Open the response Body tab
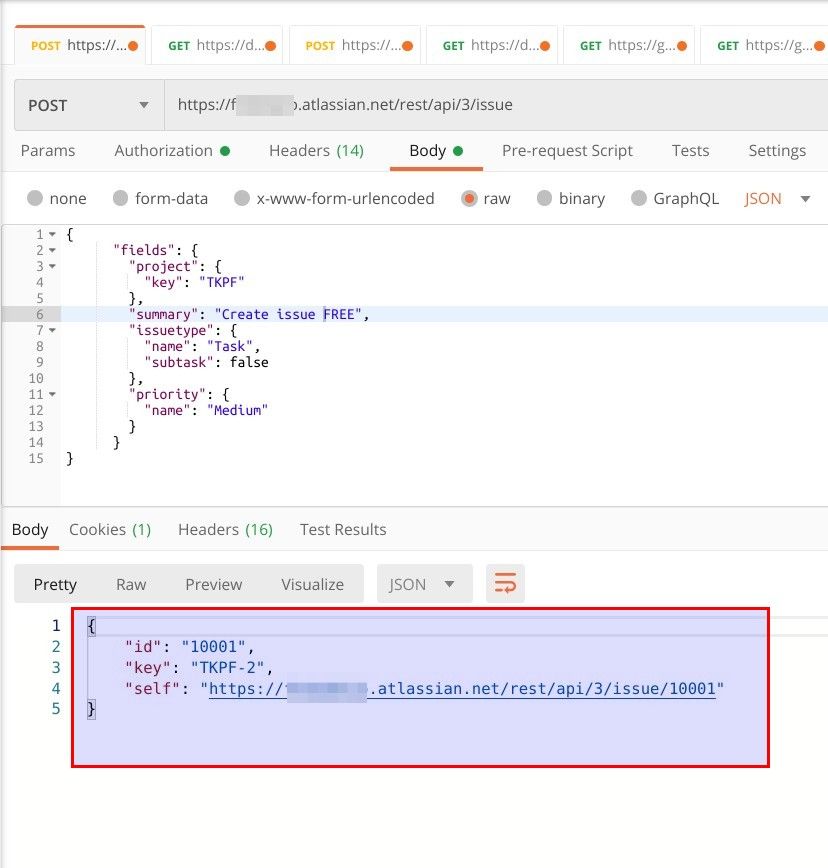The image size is (828, 868). 30,530
